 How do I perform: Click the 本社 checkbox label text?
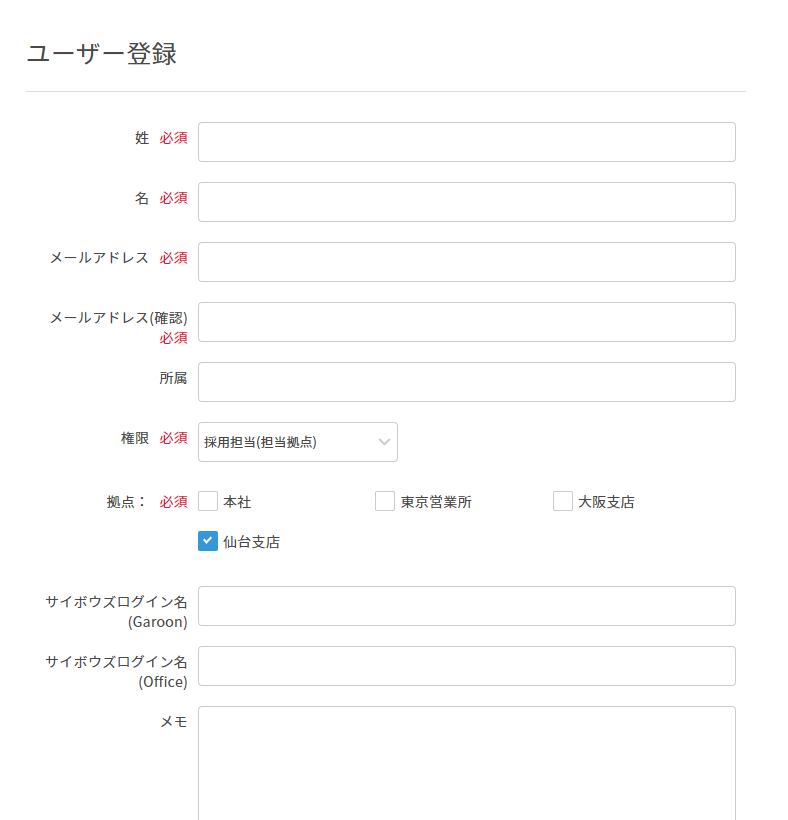point(237,502)
